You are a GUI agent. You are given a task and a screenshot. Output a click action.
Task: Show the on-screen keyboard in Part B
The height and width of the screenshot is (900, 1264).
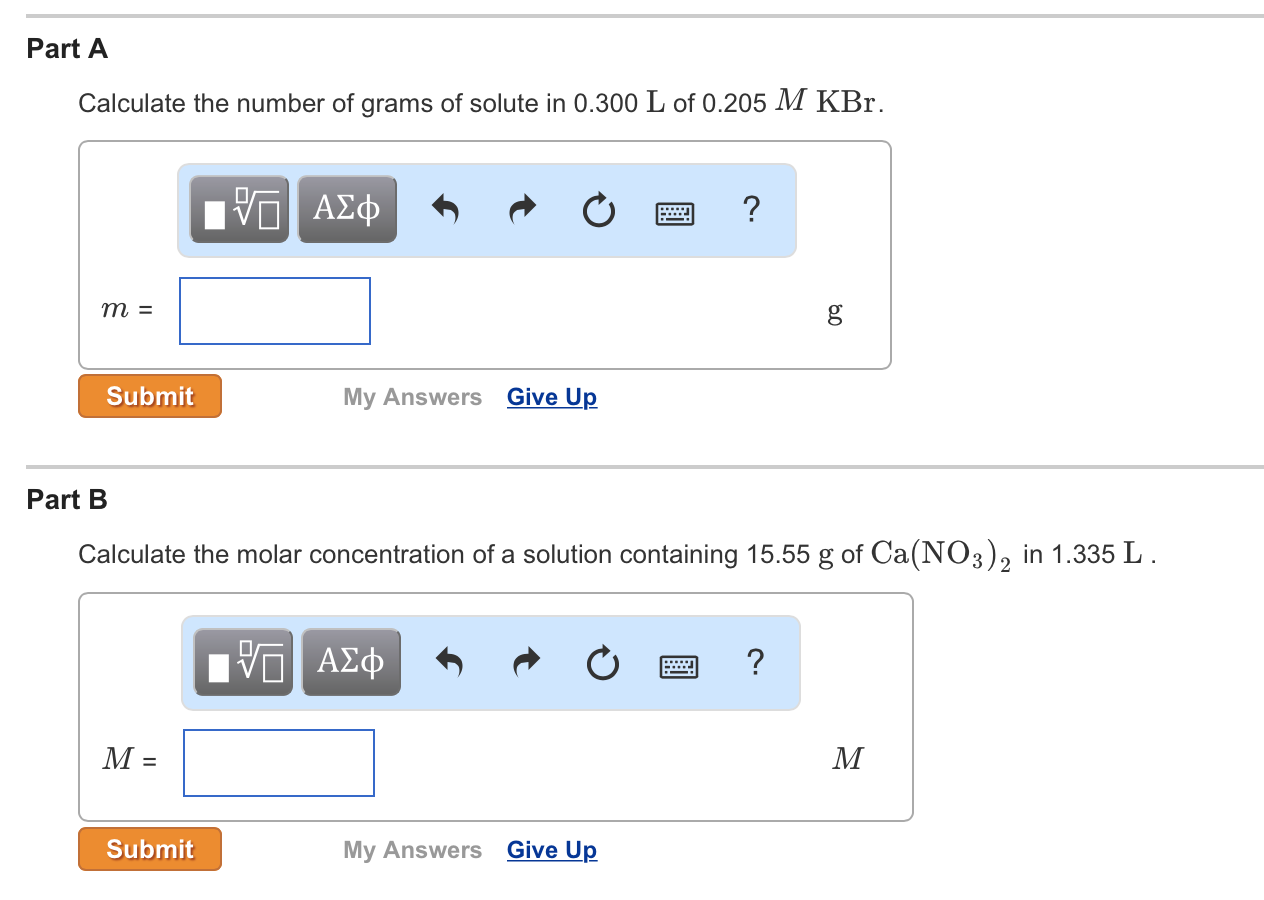click(x=679, y=663)
